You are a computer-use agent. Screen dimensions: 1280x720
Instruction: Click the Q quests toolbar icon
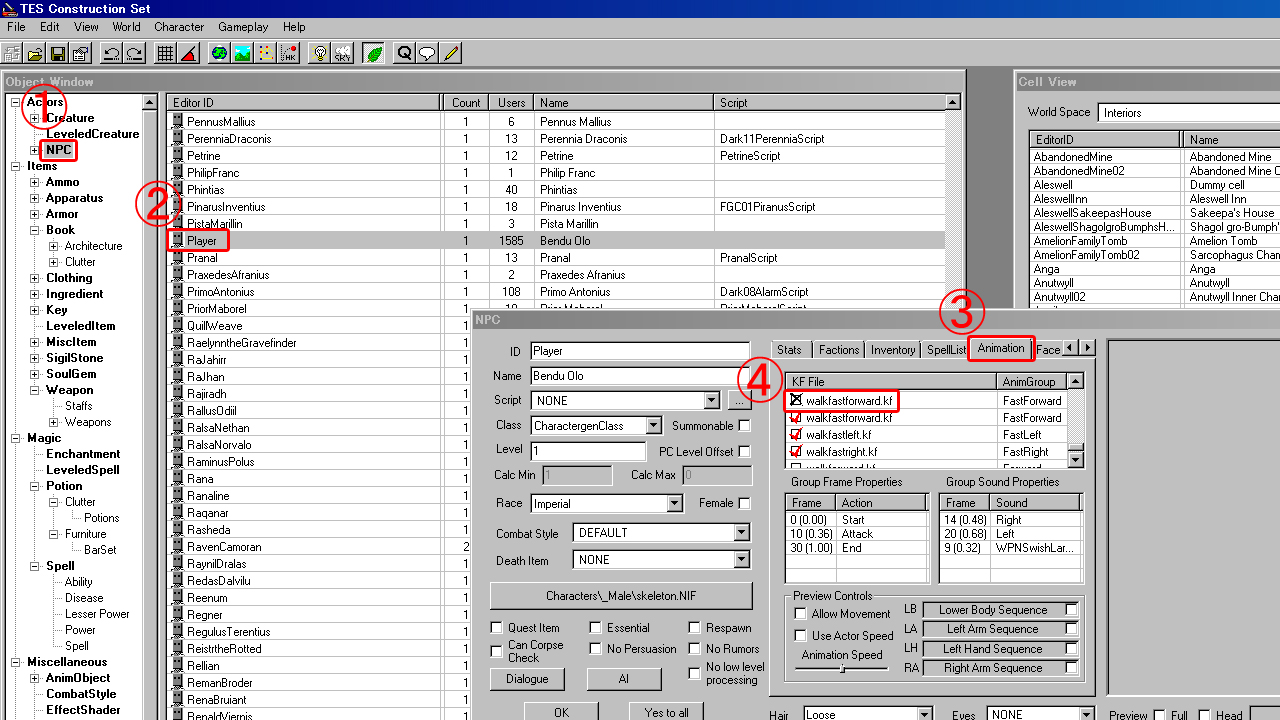(404, 53)
